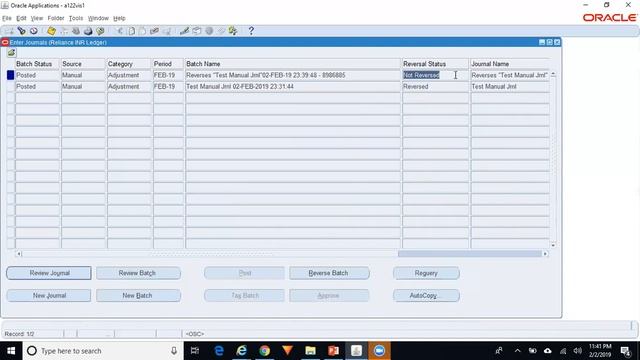640x360 pixels.
Task: Click the Zoom meeting taskbar icon
Action: (x=379, y=351)
